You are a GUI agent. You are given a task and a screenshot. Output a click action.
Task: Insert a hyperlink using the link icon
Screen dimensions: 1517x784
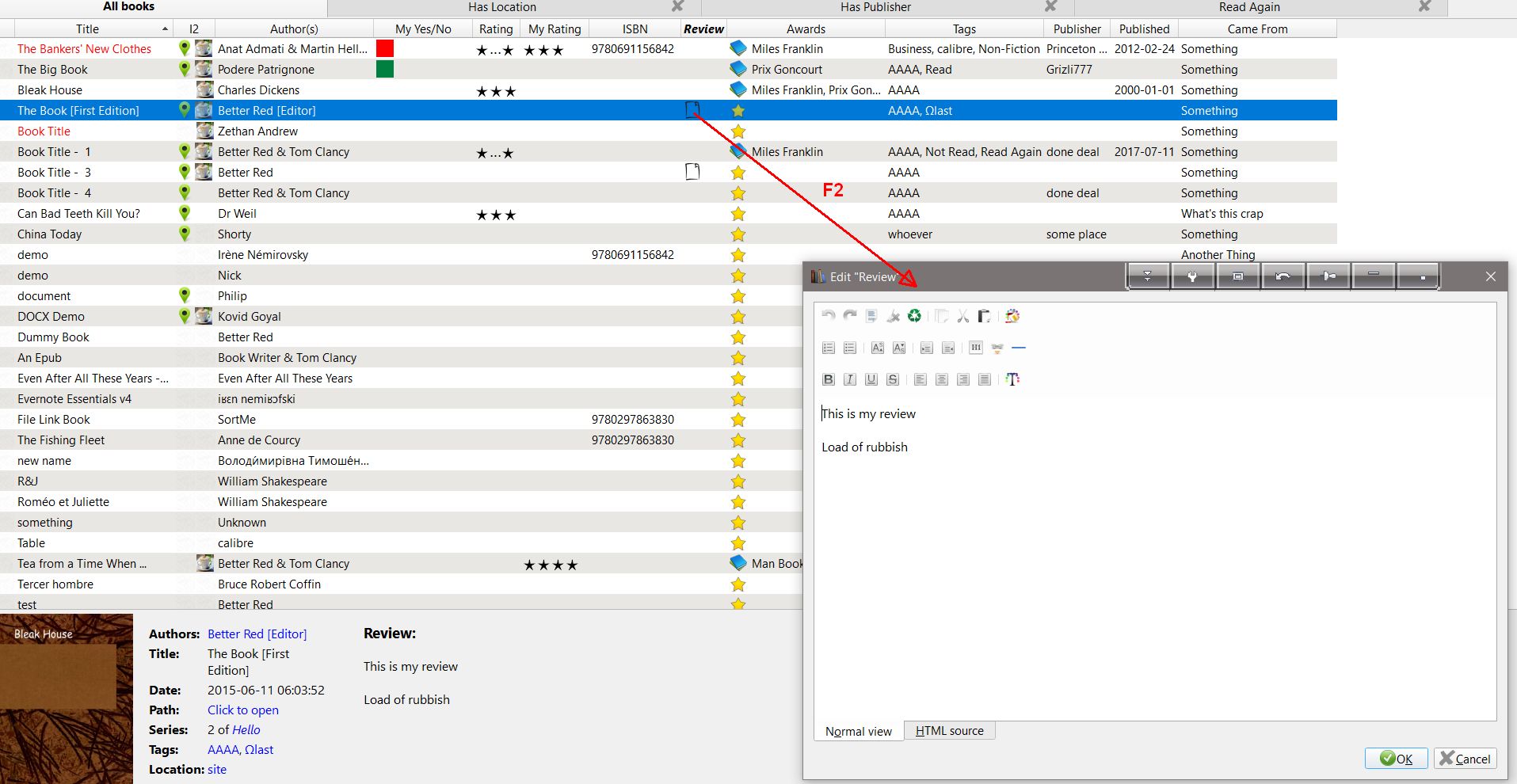[x=997, y=348]
